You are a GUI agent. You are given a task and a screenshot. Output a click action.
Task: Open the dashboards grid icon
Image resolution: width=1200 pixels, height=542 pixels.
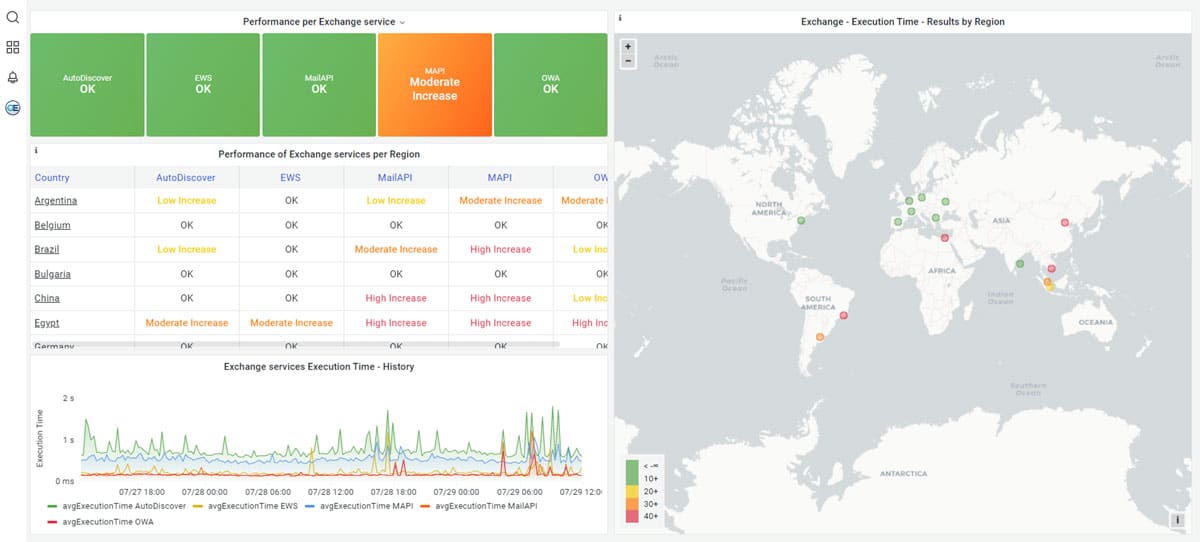(13, 47)
